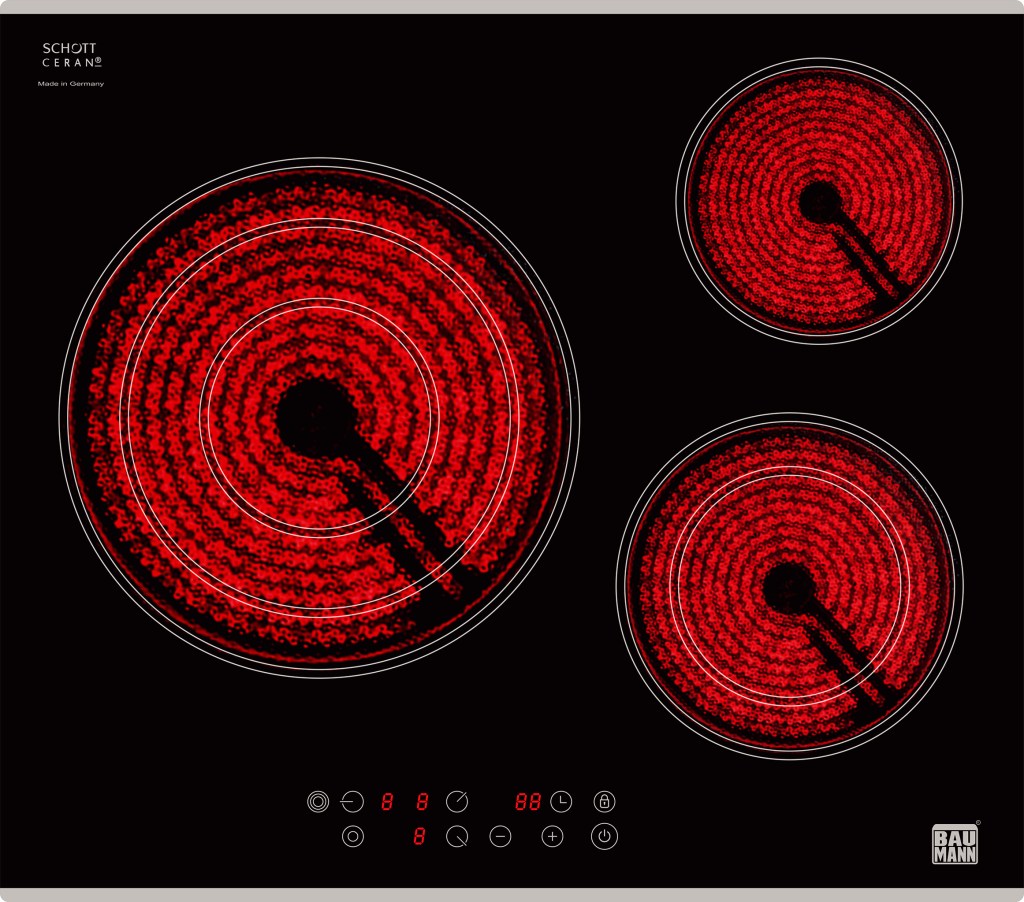Click the Made in Germany text

[x=71, y=84]
